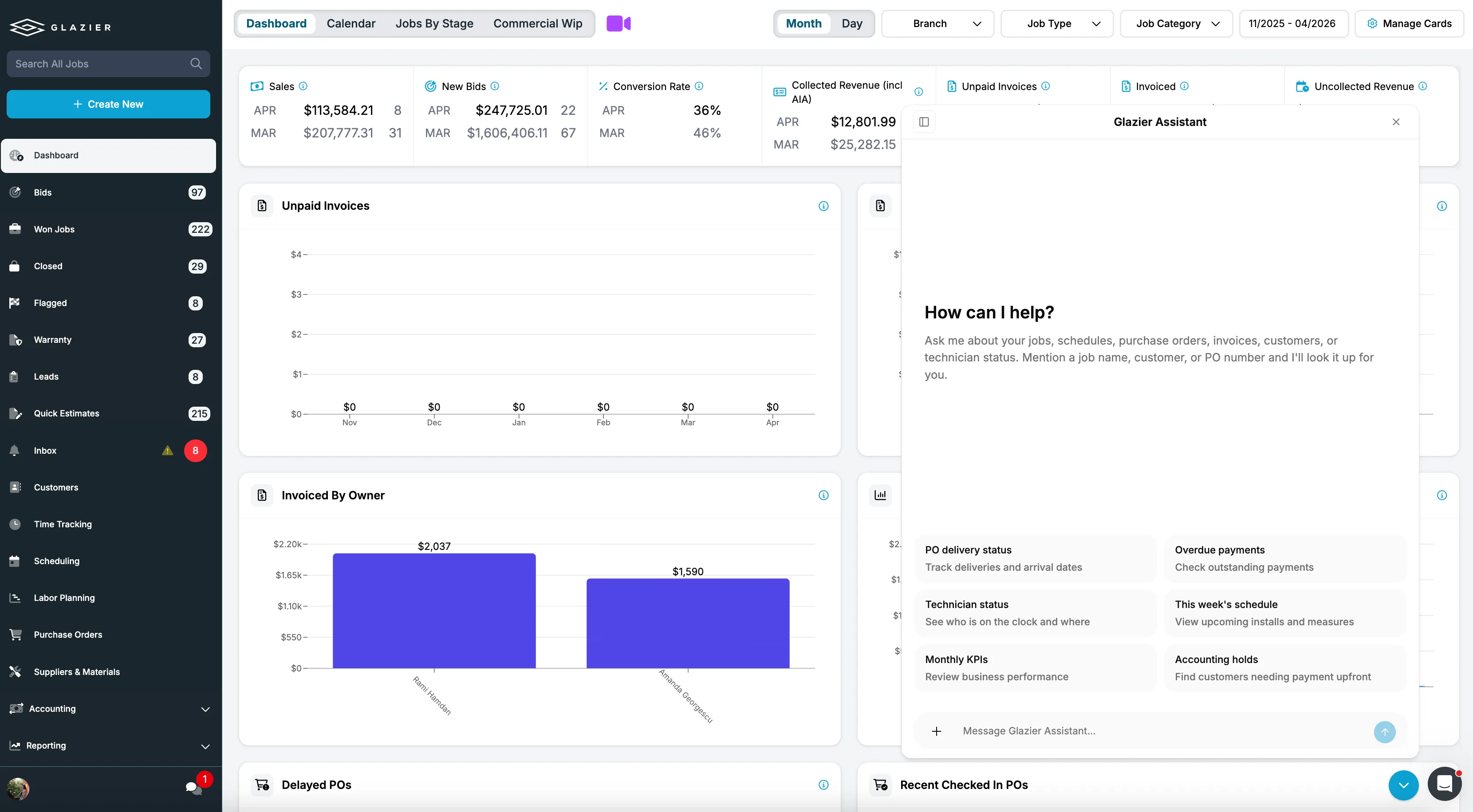Open Labor Planning in the sidebar

pos(109,598)
